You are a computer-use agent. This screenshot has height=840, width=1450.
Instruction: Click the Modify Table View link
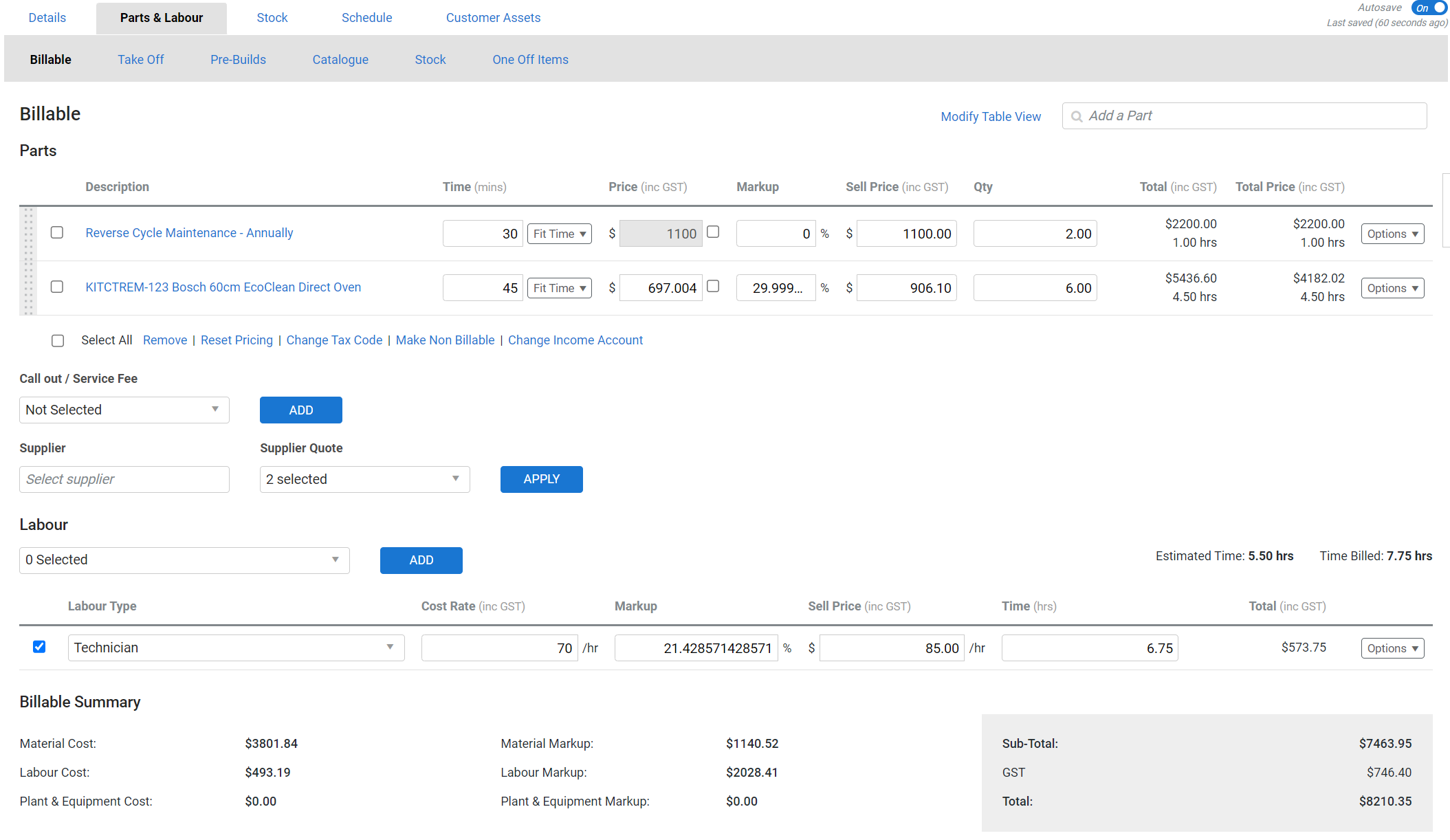coord(991,117)
